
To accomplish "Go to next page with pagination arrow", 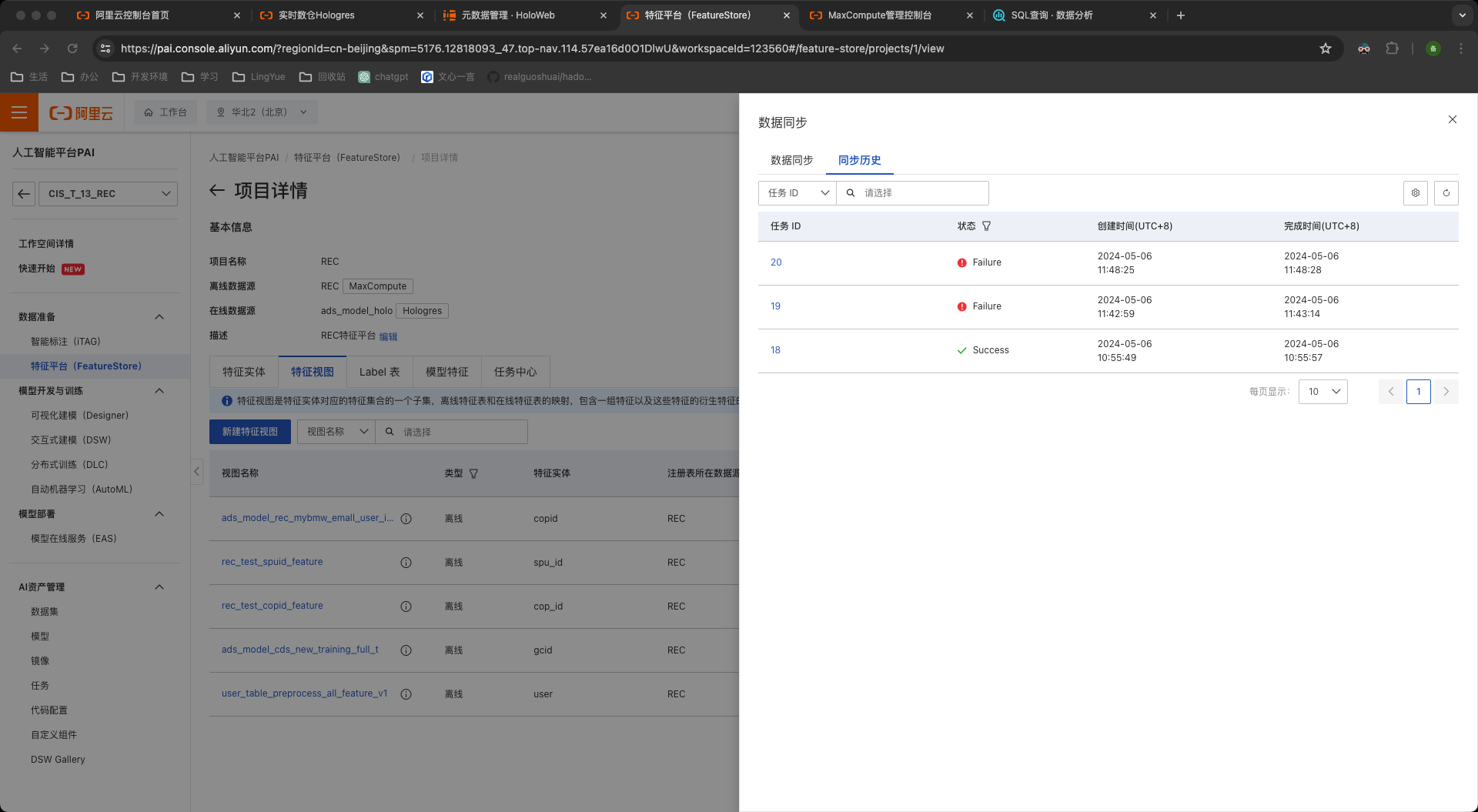I will coord(1446,392).
